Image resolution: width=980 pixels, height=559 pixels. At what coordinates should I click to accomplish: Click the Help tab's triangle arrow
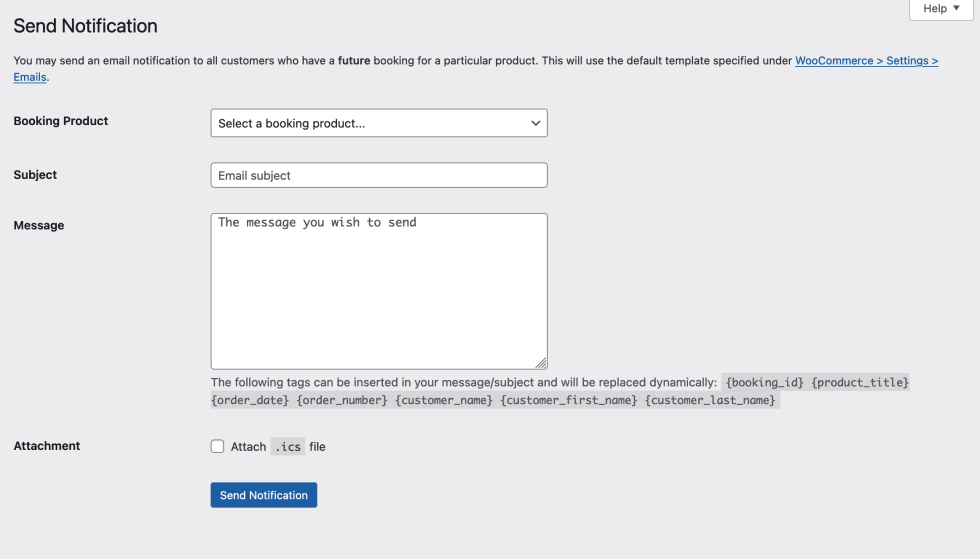(x=957, y=8)
